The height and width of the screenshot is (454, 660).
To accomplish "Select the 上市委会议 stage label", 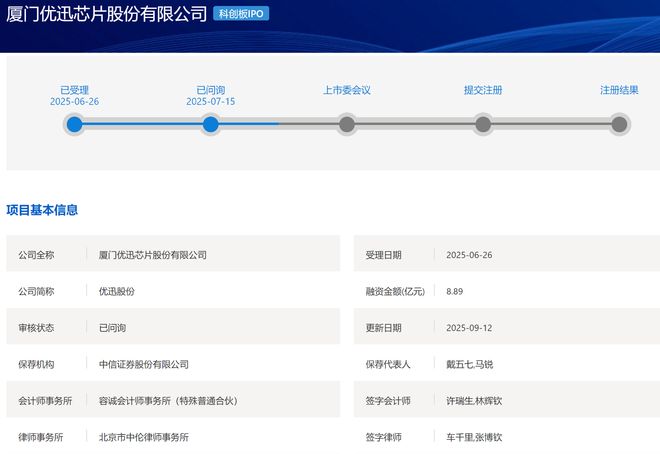I will click(x=347, y=90).
